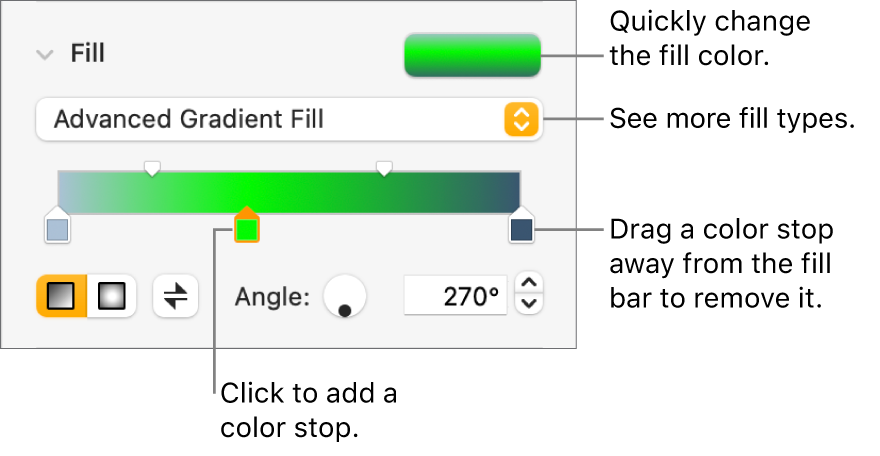Increase angle with the up stepper arrow
The image size is (880, 456).
[531, 286]
